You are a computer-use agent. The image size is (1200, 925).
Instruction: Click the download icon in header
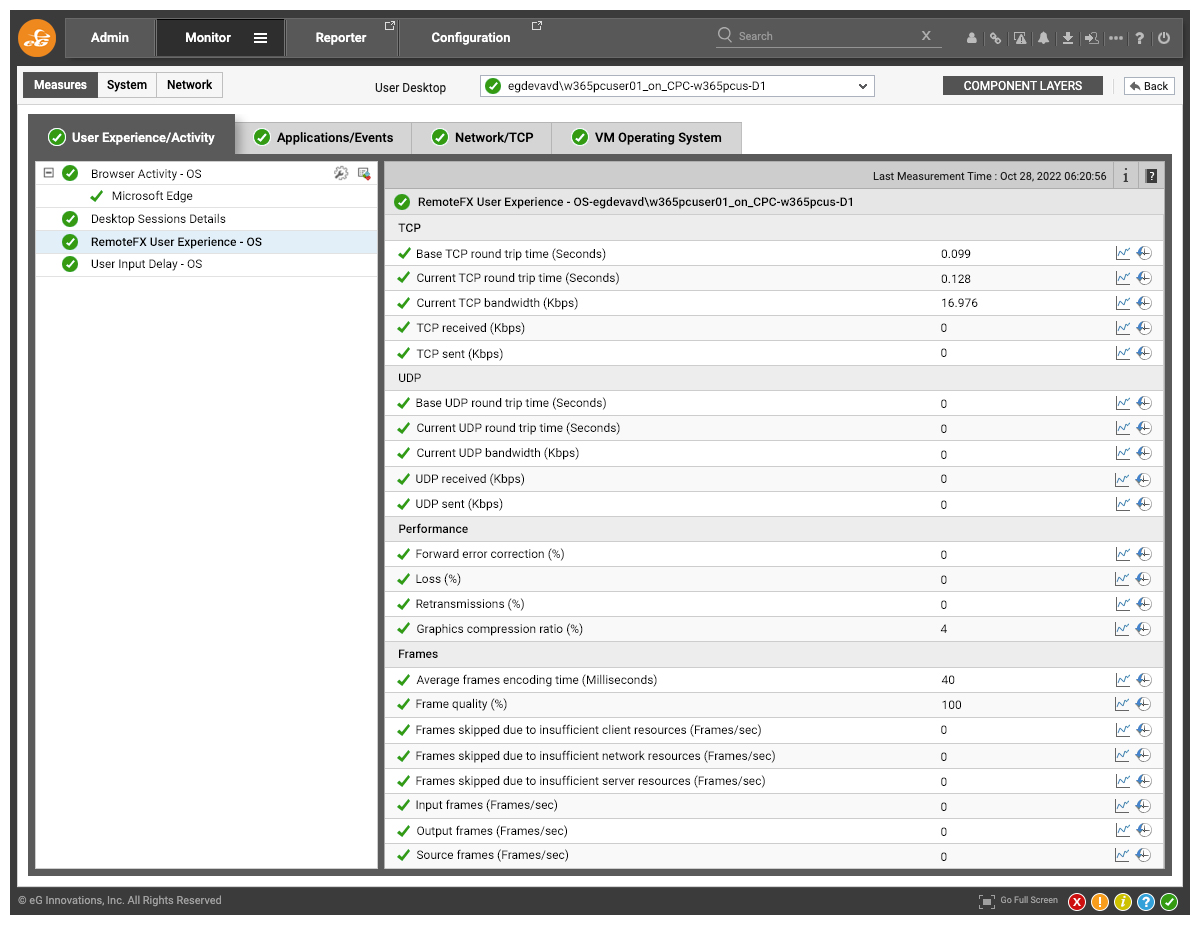coord(1068,38)
